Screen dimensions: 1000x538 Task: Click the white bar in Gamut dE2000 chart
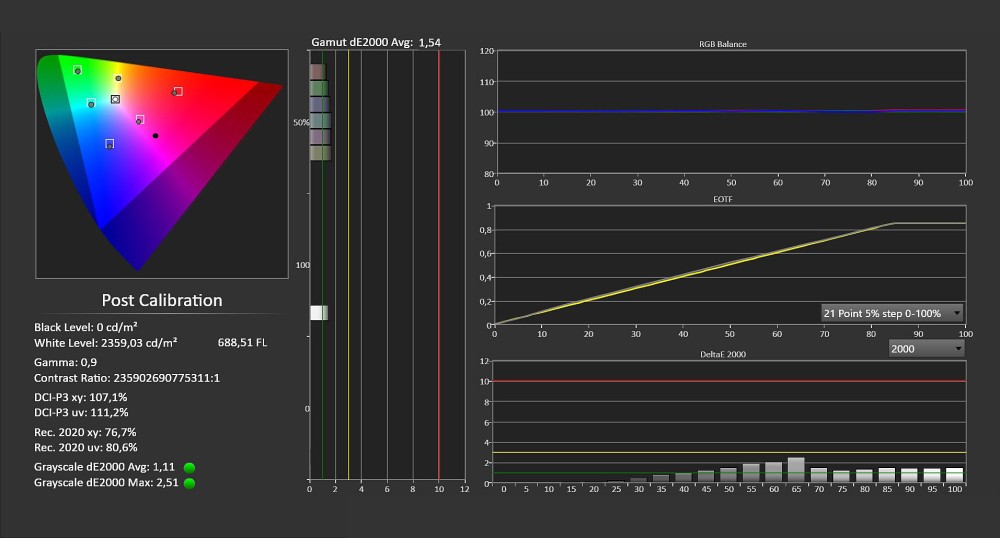click(318, 313)
